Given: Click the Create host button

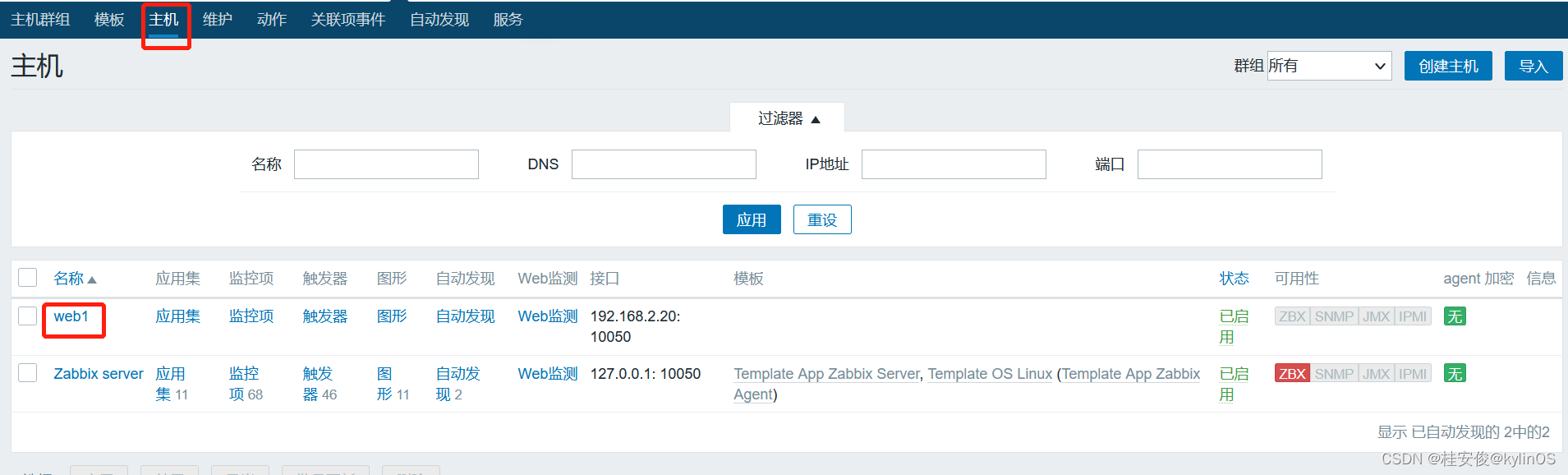Looking at the screenshot, I should [x=1447, y=66].
